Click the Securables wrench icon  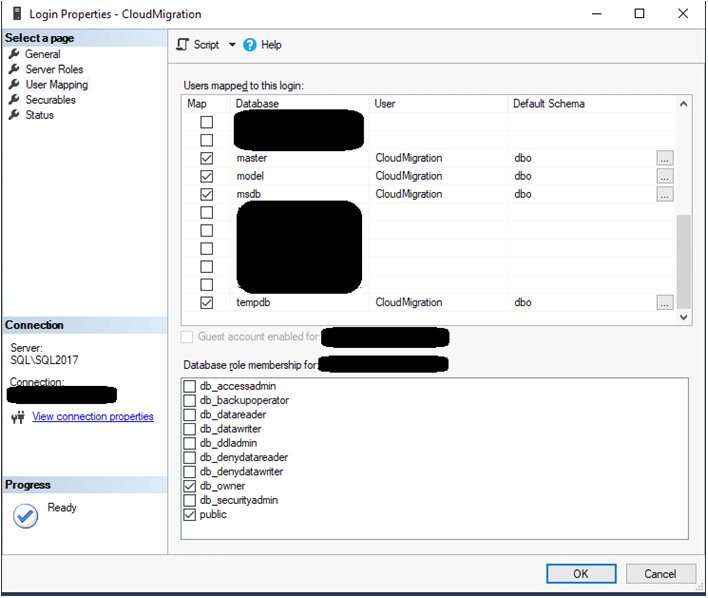tap(14, 100)
